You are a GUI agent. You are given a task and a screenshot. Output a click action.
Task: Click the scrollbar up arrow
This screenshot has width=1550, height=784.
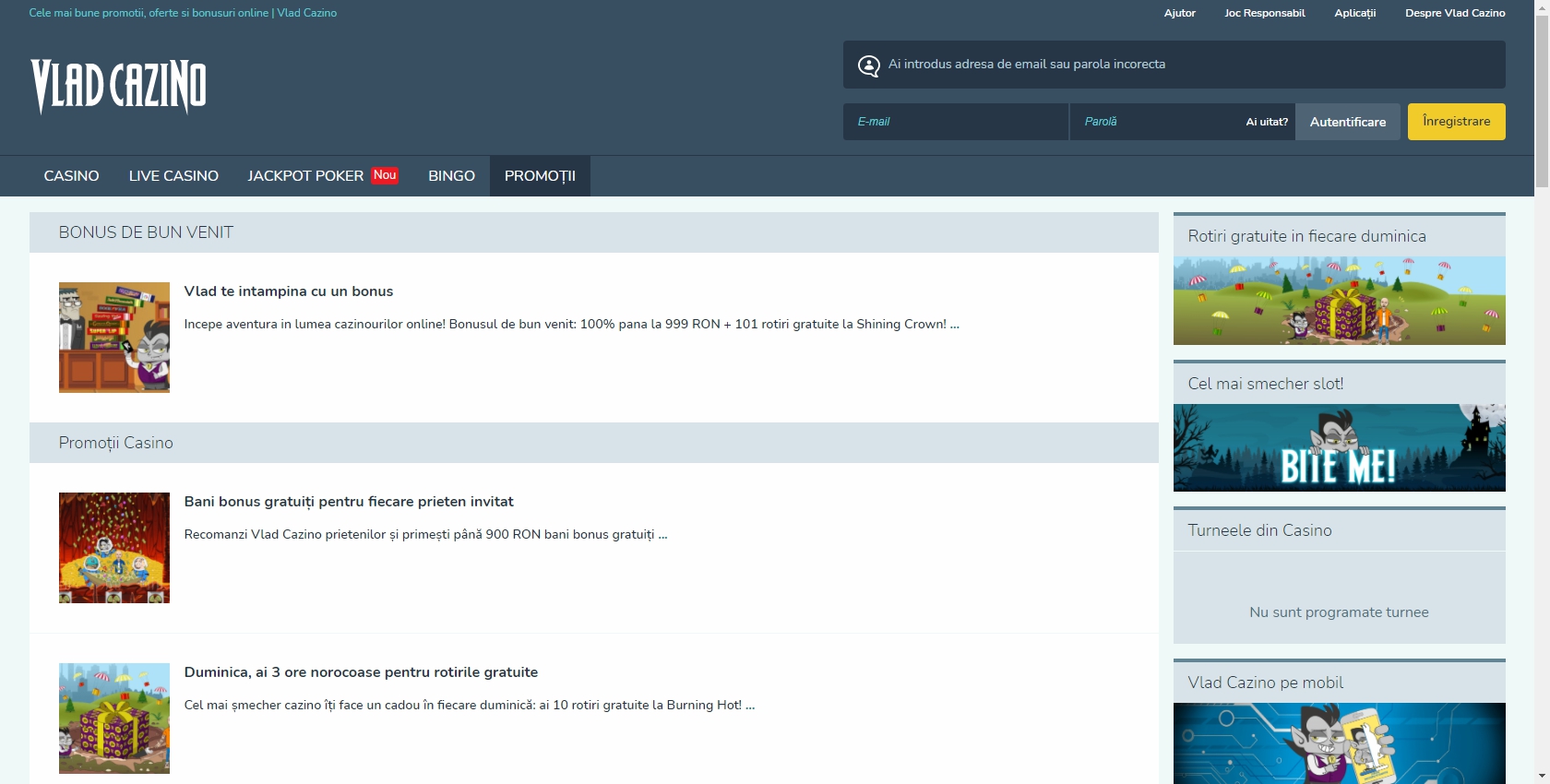tap(1542, 7)
